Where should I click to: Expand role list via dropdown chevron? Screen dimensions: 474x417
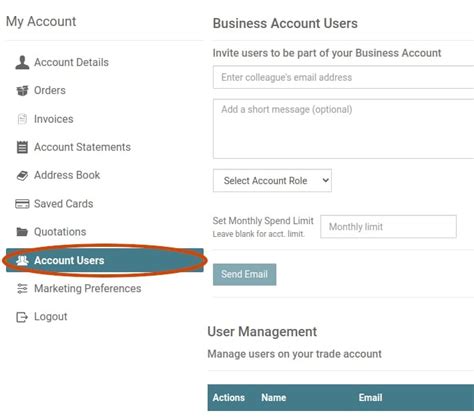point(325,180)
